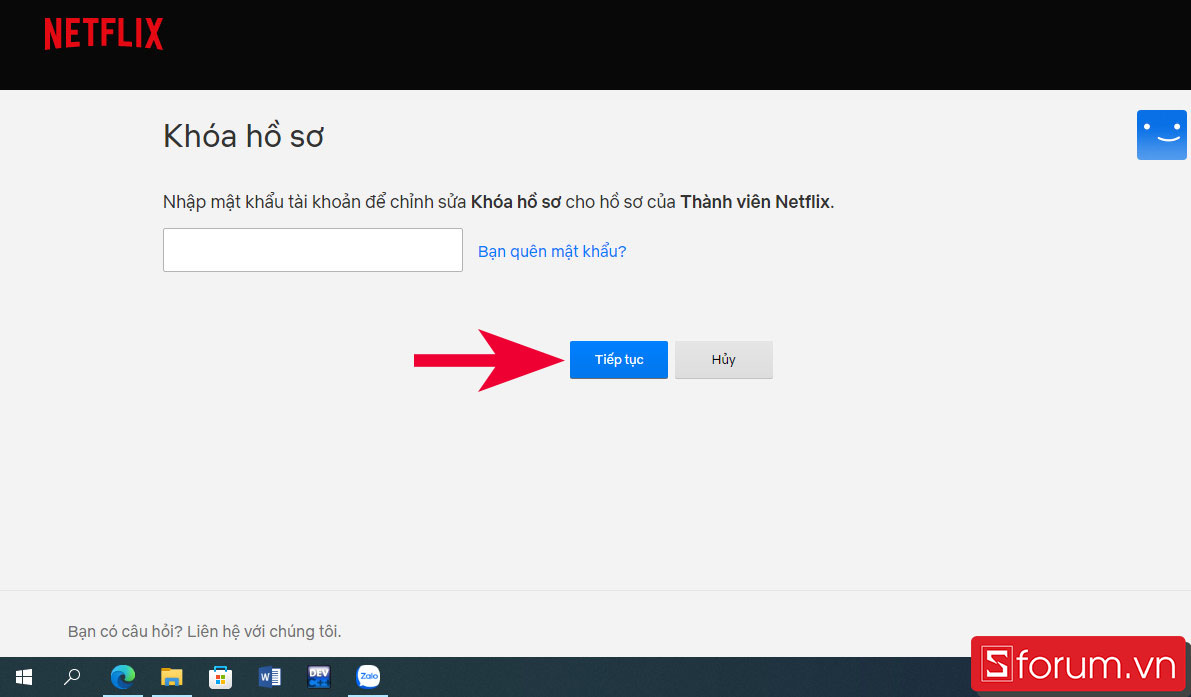Open the blue smiley profile avatar
The width and height of the screenshot is (1191, 697).
[x=1161, y=135]
